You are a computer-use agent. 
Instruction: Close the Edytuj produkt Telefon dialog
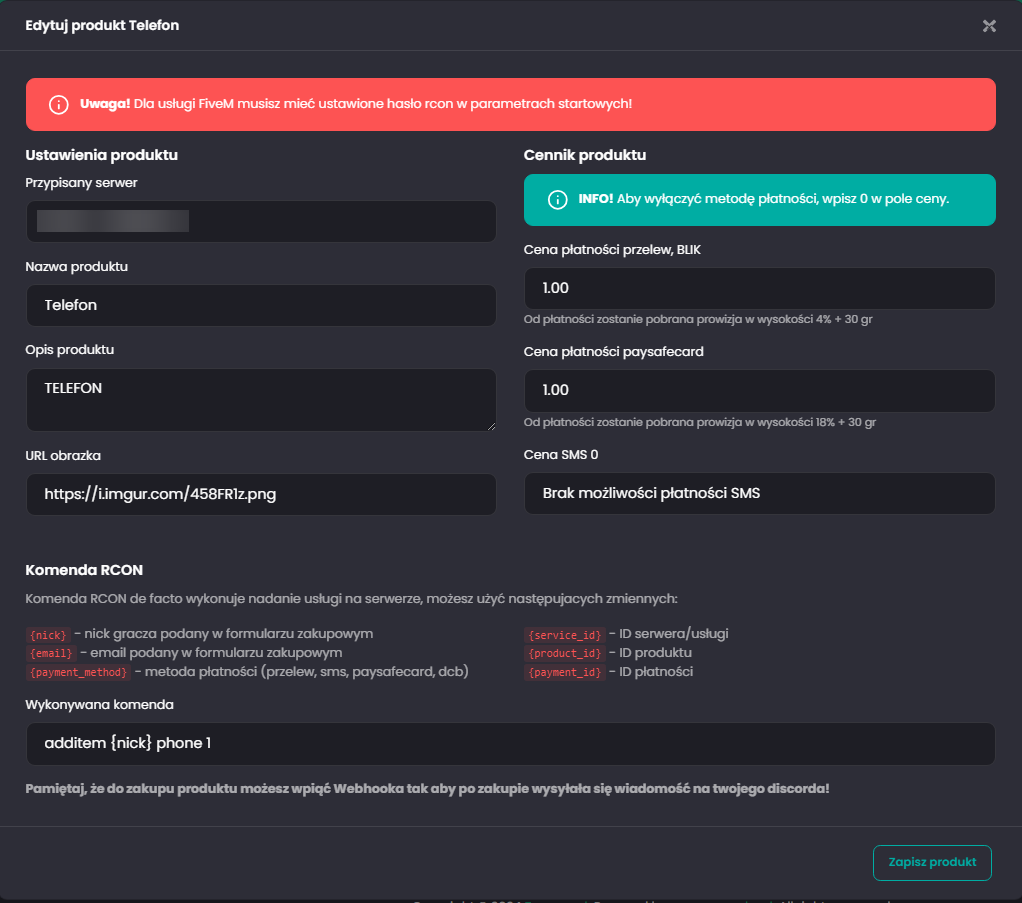coord(989,26)
